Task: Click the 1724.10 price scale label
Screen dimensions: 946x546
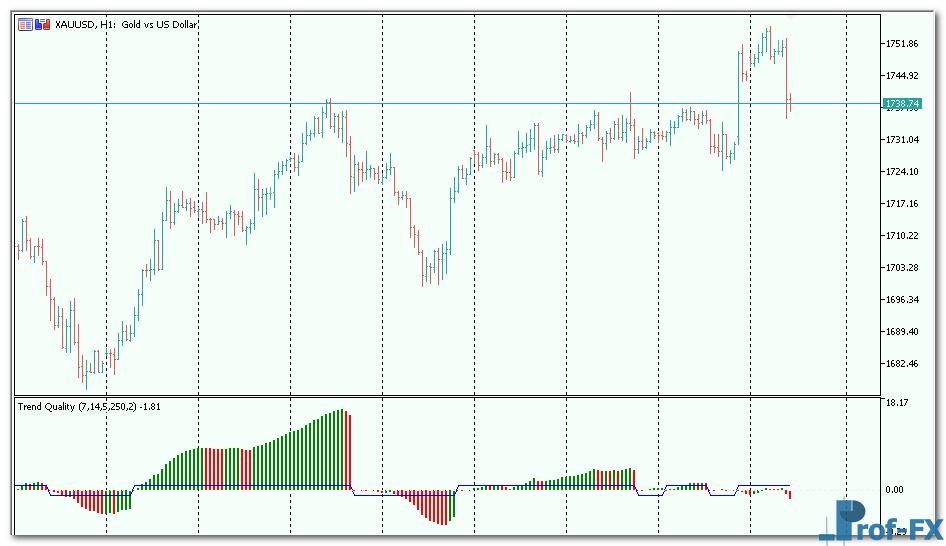Action: [x=902, y=172]
